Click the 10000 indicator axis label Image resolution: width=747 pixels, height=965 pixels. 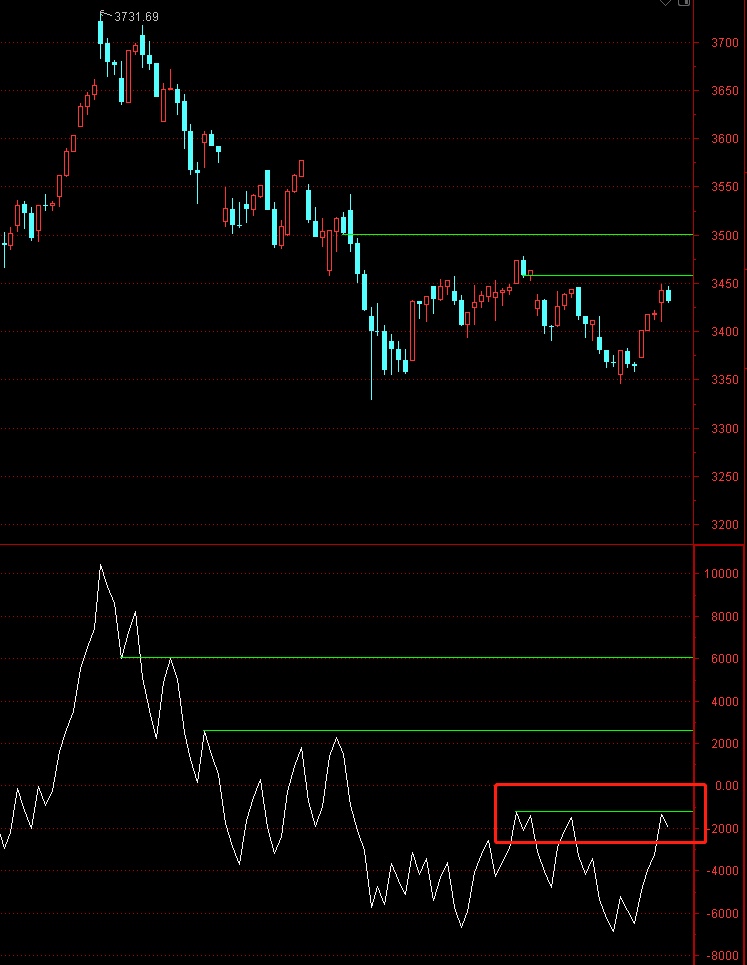[x=721, y=574]
